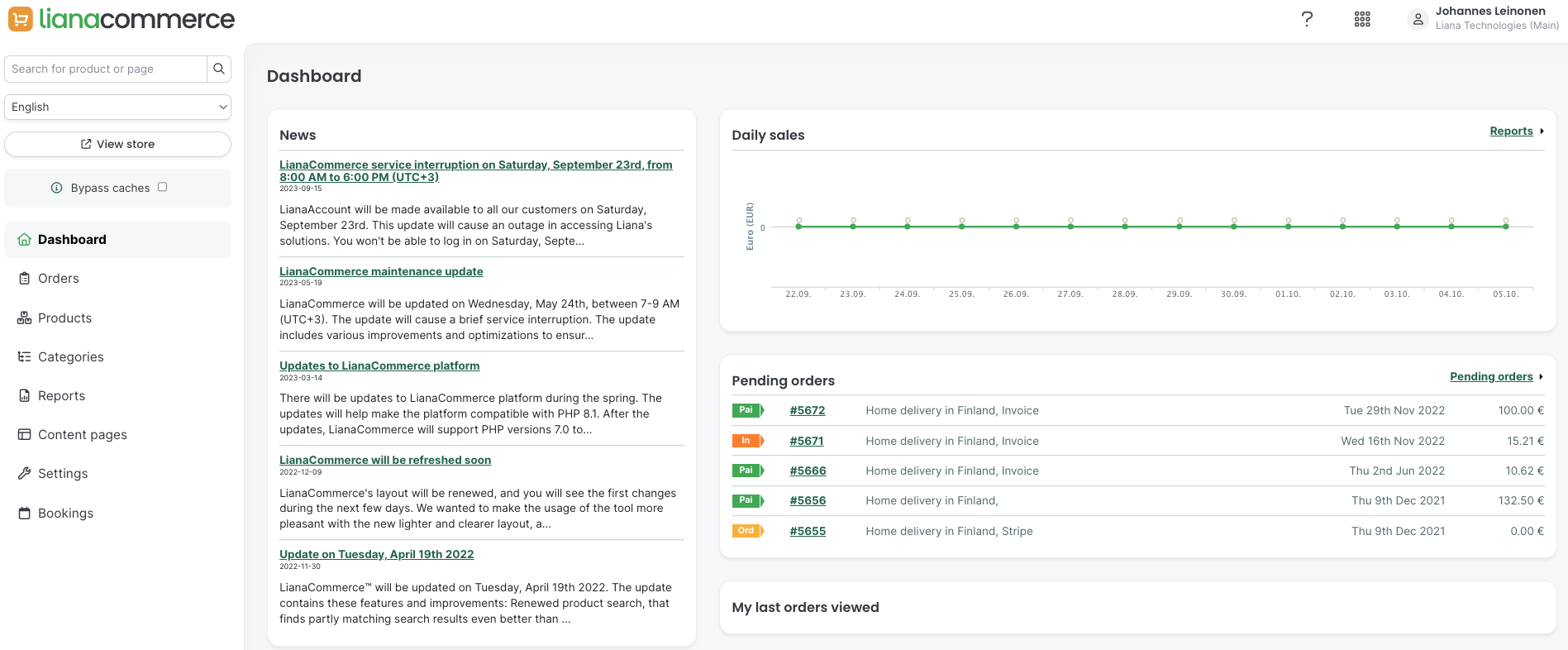This screenshot has width=1568, height=650.
Task: Click the arrow next to Reports link
Action: pyautogui.click(x=1542, y=131)
